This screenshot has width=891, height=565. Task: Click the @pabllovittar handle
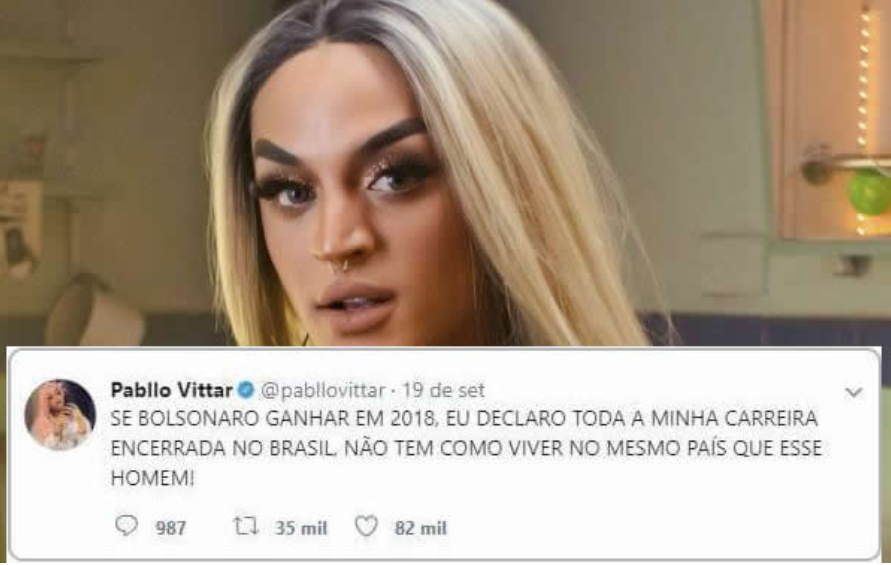[323, 390]
